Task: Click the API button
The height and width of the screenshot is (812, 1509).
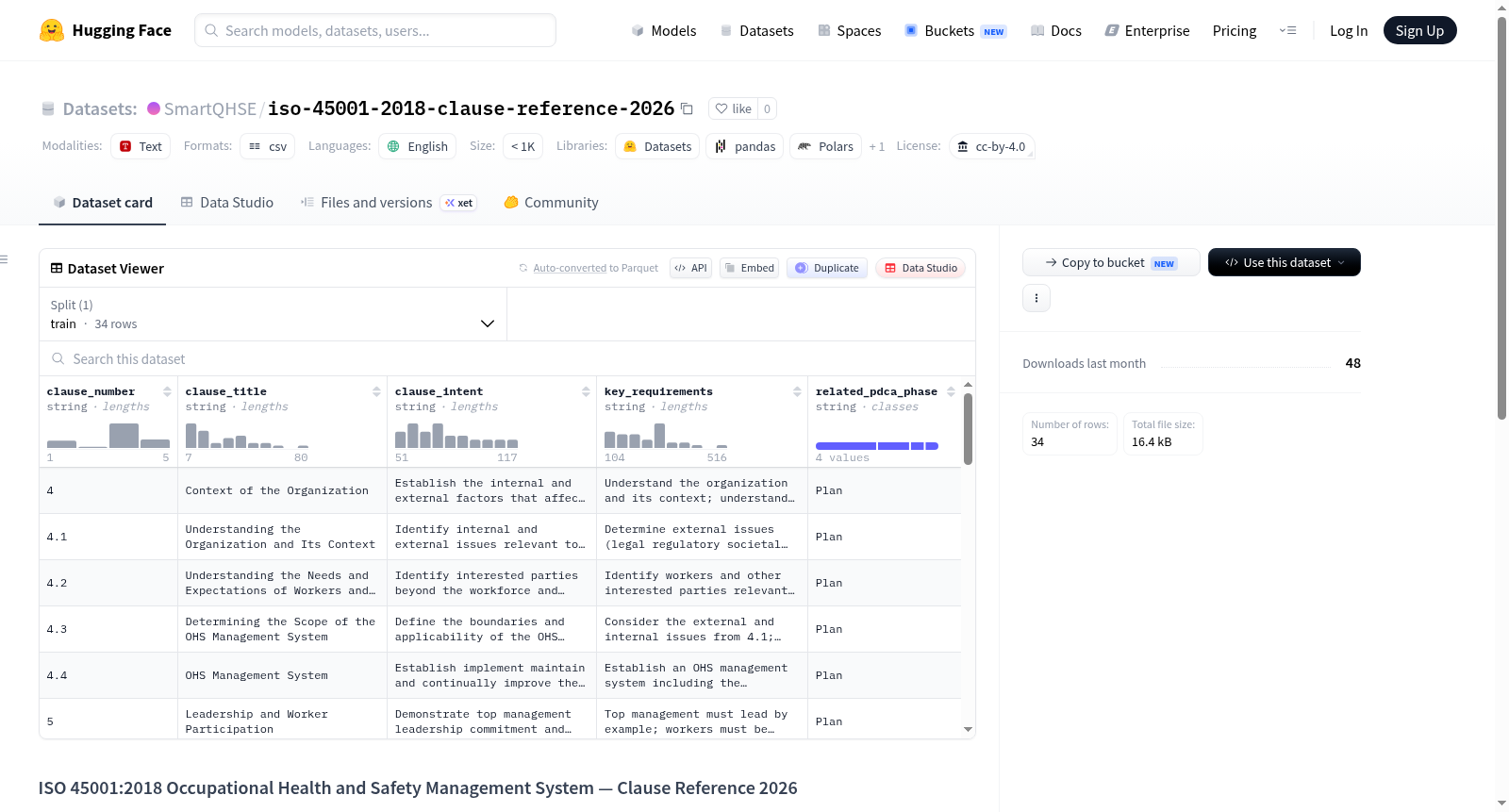Action: (x=690, y=268)
